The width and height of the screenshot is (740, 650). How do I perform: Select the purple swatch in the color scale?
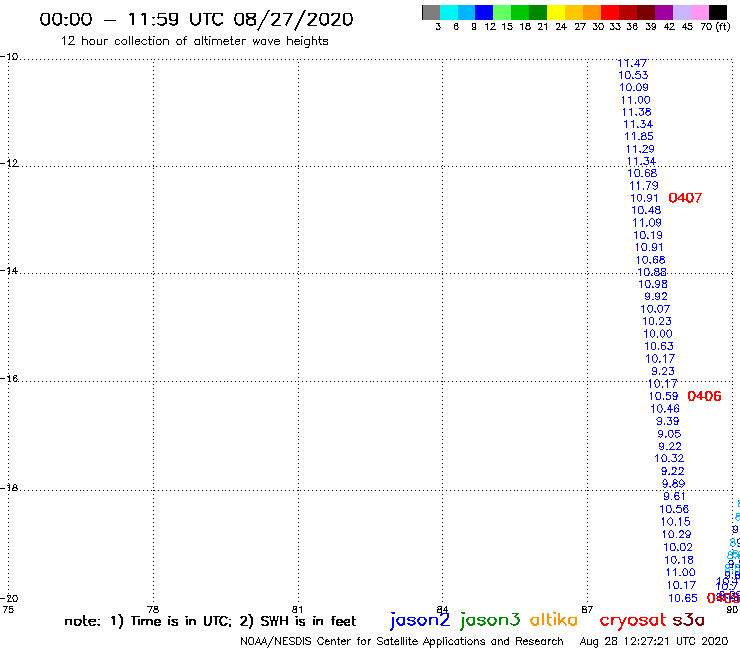pyautogui.click(x=664, y=12)
